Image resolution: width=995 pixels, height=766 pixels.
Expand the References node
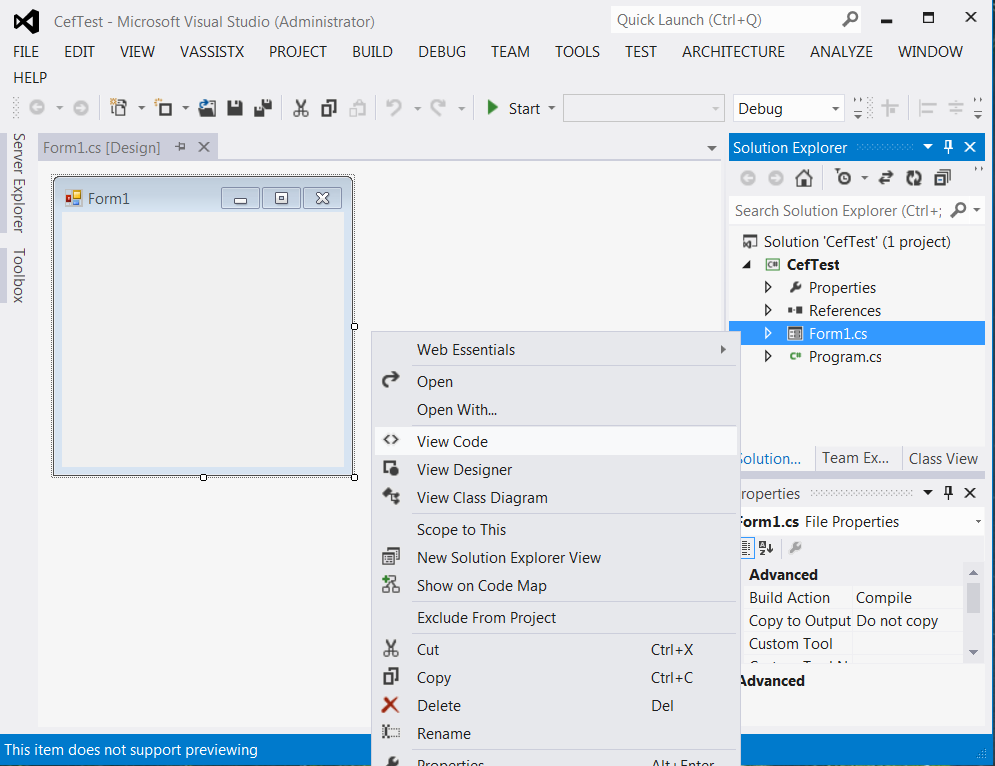[x=767, y=310]
